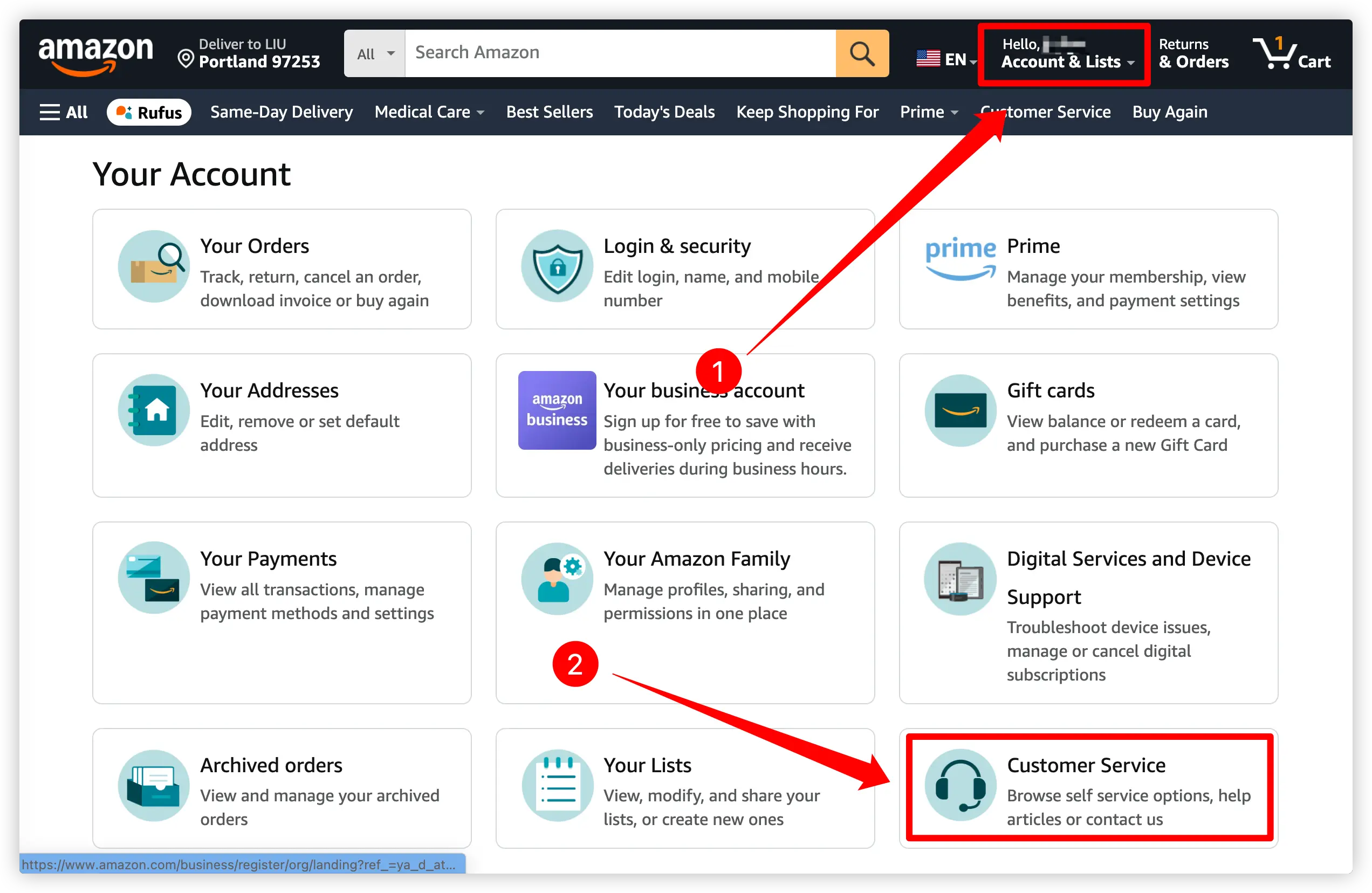1372x893 pixels.
Task: Click the US flag language icon
Action: pos(928,59)
